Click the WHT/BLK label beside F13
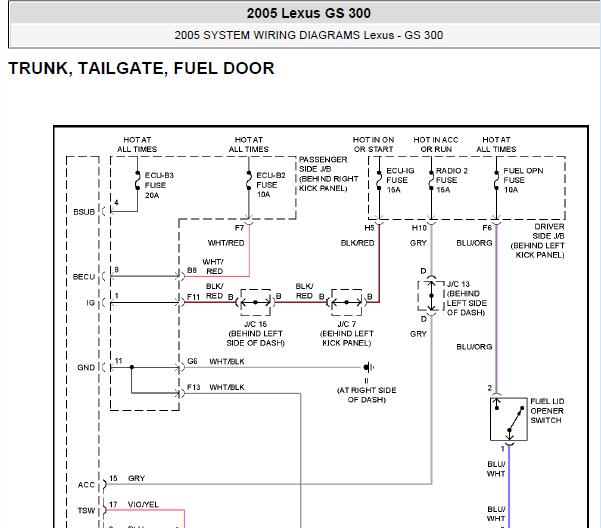Viewport: 601px width, 528px height. 227,387
